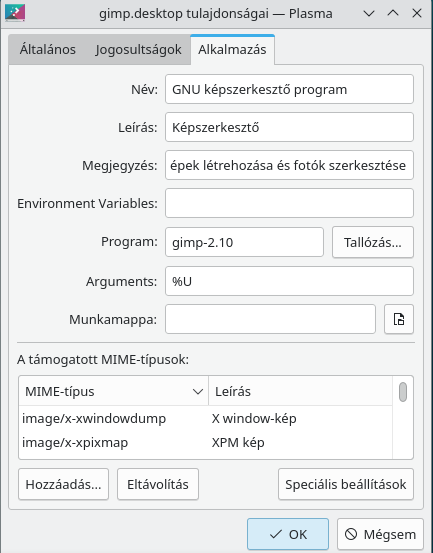The image size is (433, 553).
Task: Click the Leírás column header
Action: coord(300,391)
